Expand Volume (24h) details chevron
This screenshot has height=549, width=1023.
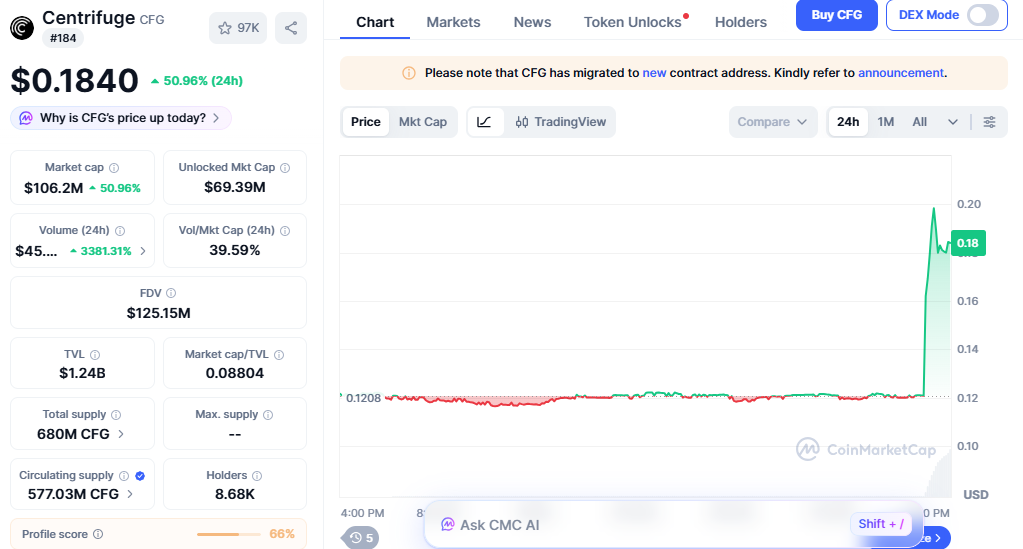[143, 251]
